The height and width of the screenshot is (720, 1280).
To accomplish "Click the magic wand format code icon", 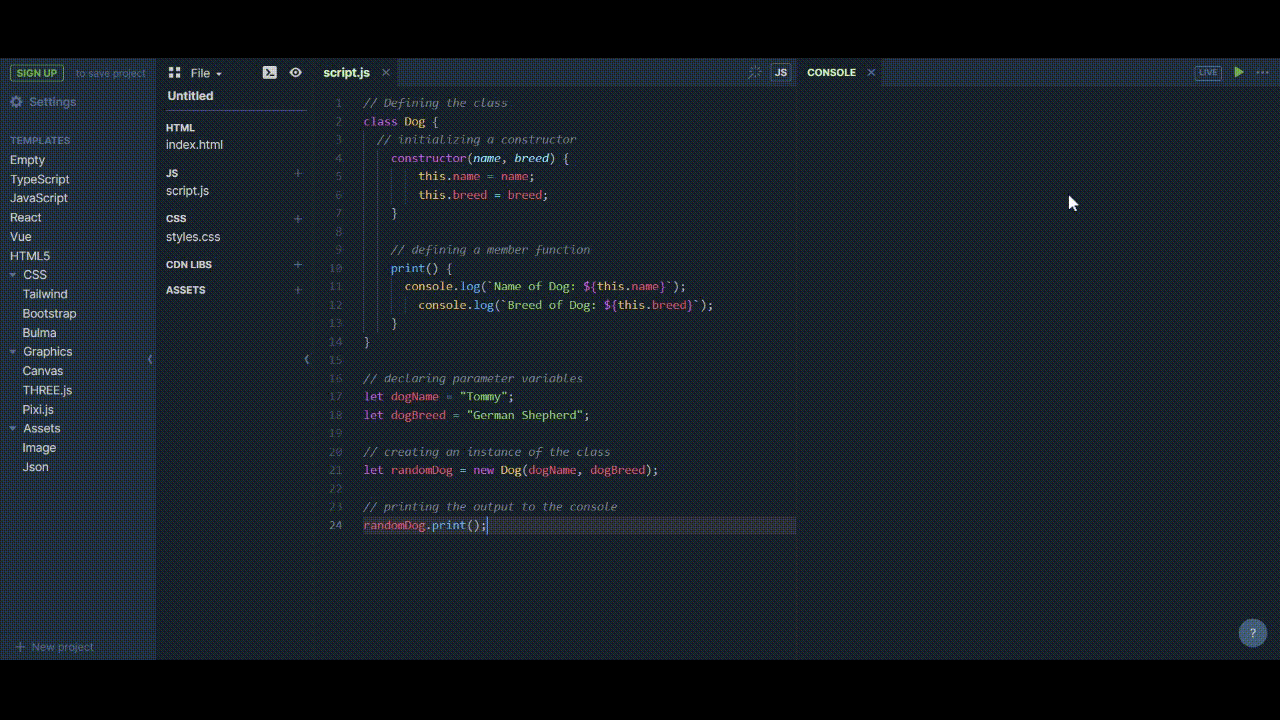I will (755, 72).
